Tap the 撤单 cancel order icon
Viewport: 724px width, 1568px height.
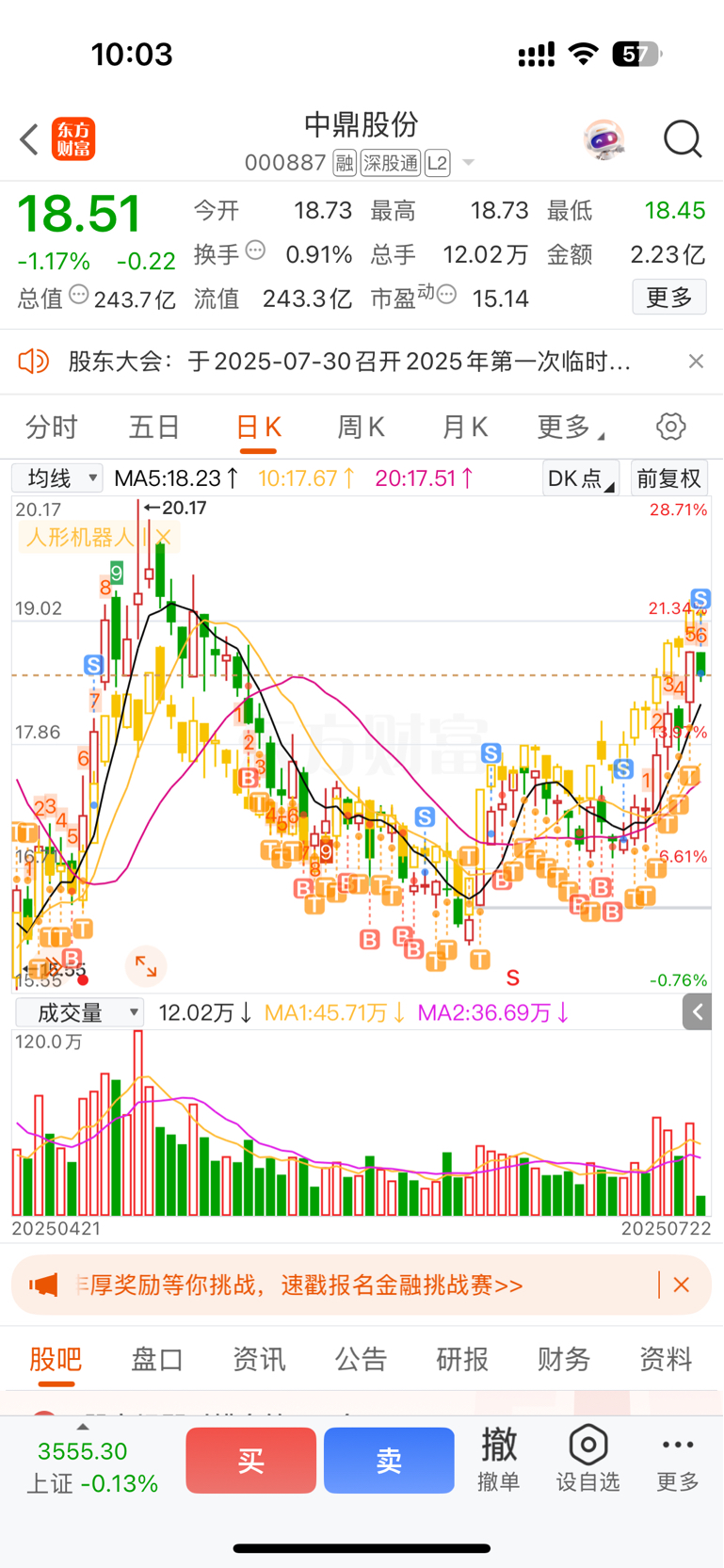click(499, 1459)
